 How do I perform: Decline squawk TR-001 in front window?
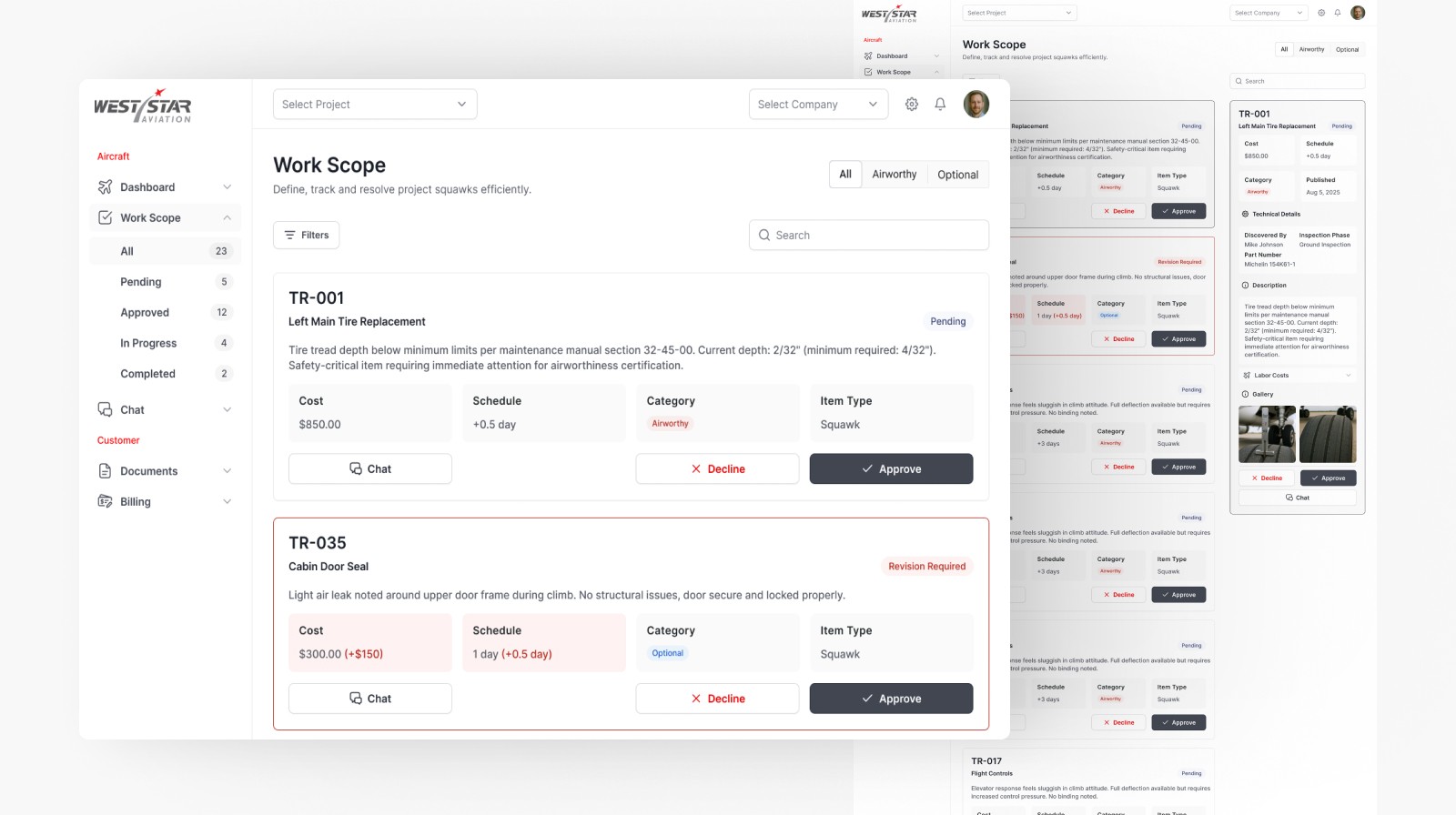pyautogui.click(x=717, y=468)
